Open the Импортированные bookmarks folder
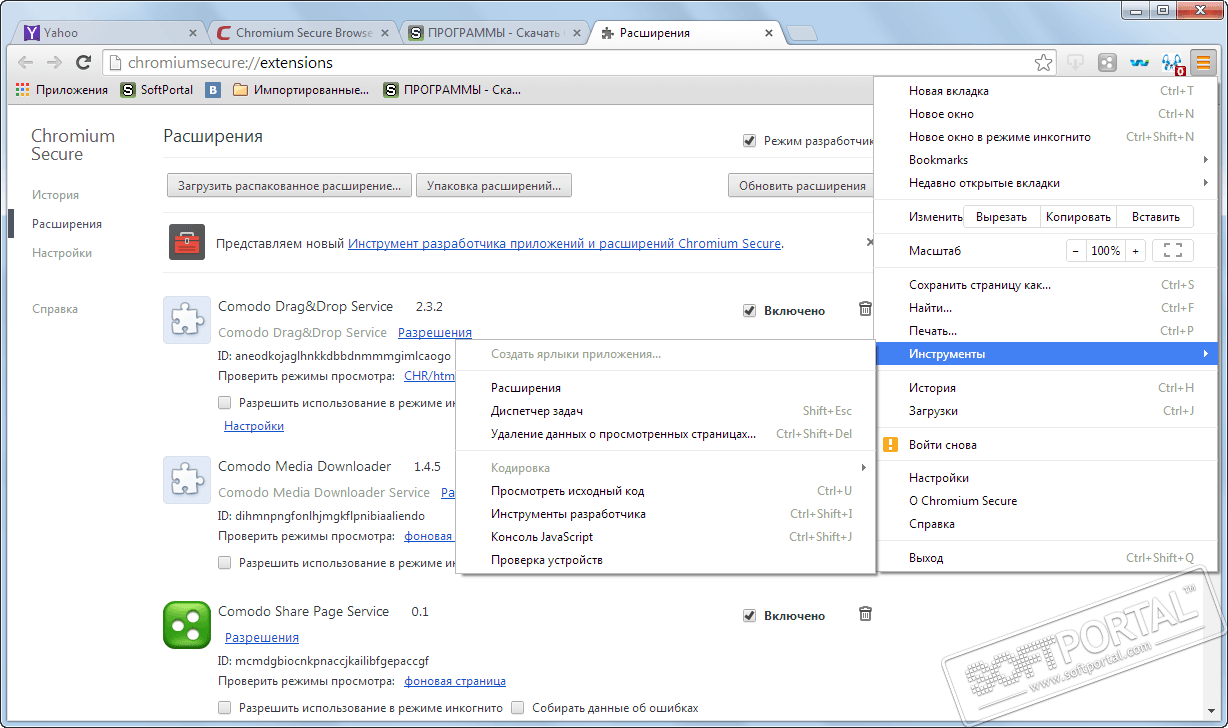The height and width of the screenshot is (728, 1228). click(300, 90)
